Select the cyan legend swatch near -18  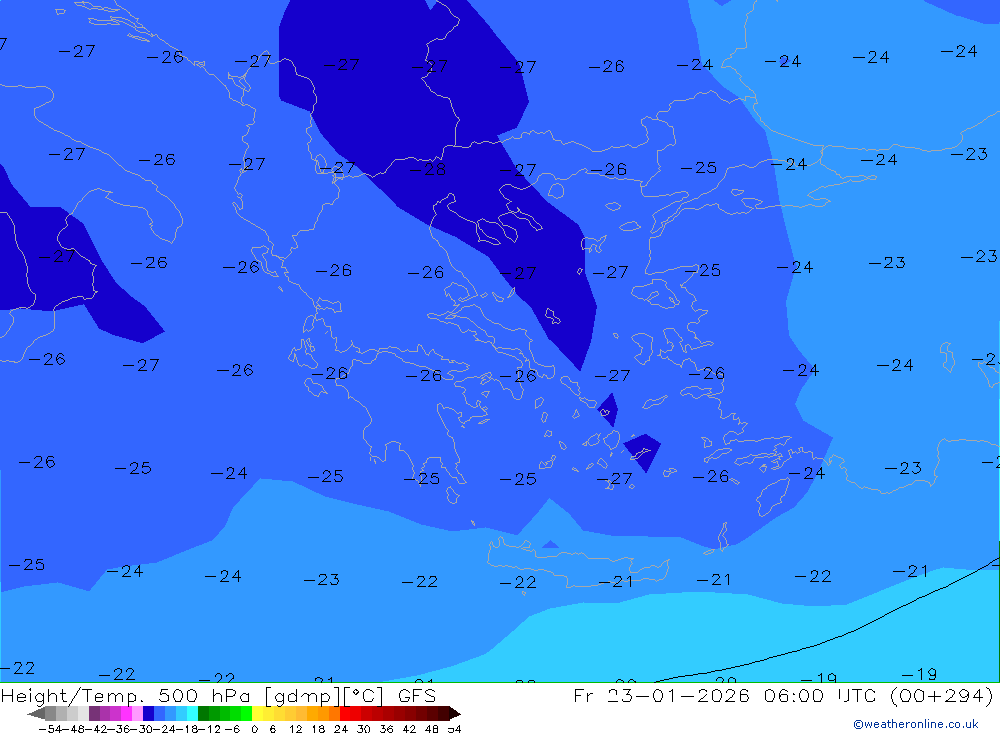coord(192,713)
